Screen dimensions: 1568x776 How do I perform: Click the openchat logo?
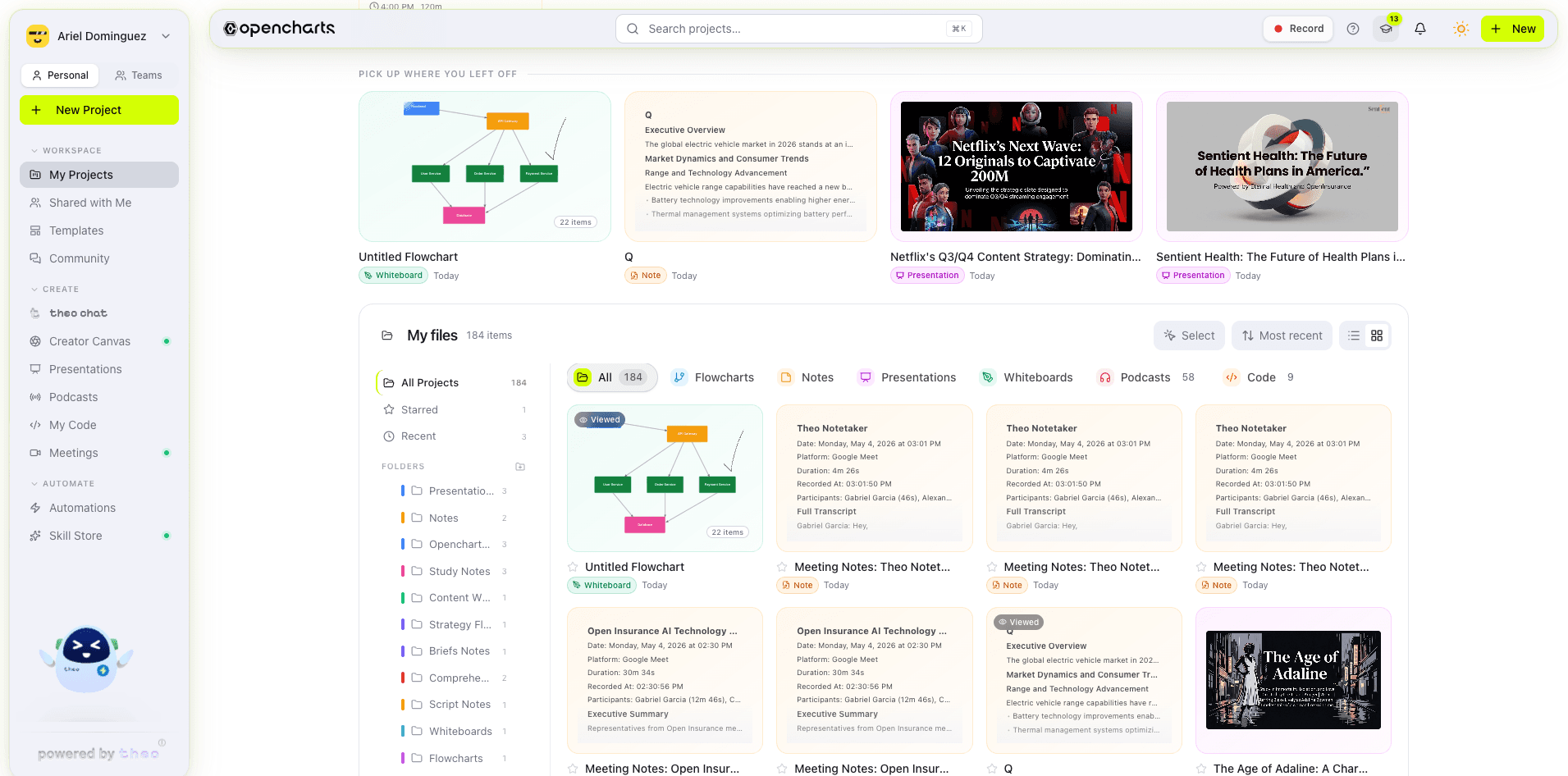tap(280, 29)
